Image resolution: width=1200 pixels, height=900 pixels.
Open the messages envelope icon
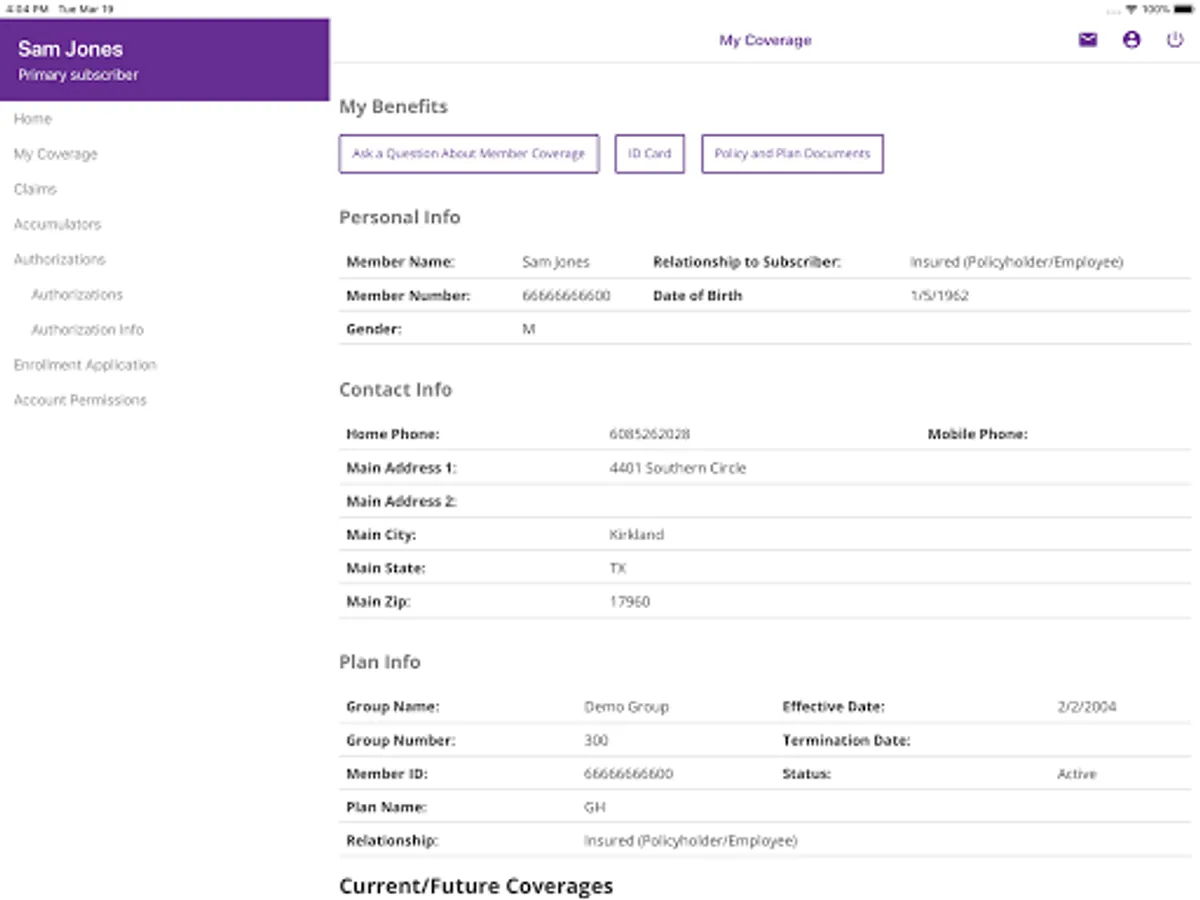coord(1088,40)
